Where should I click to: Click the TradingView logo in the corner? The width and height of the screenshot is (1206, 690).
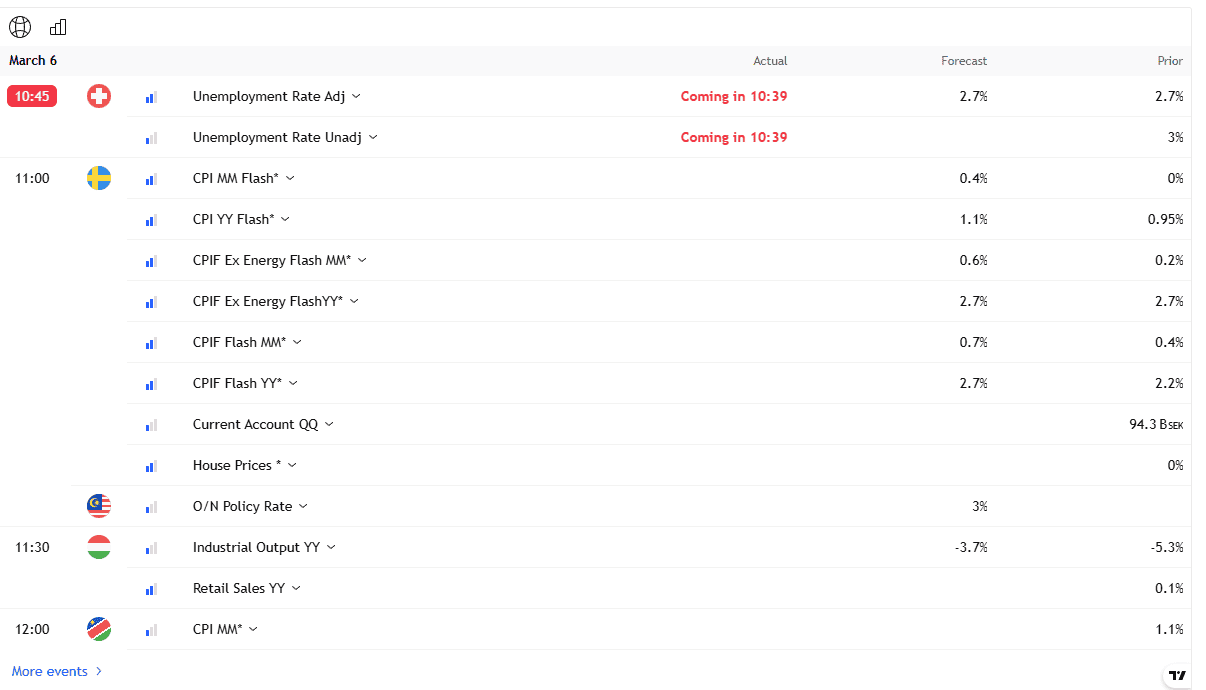click(1178, 676)
